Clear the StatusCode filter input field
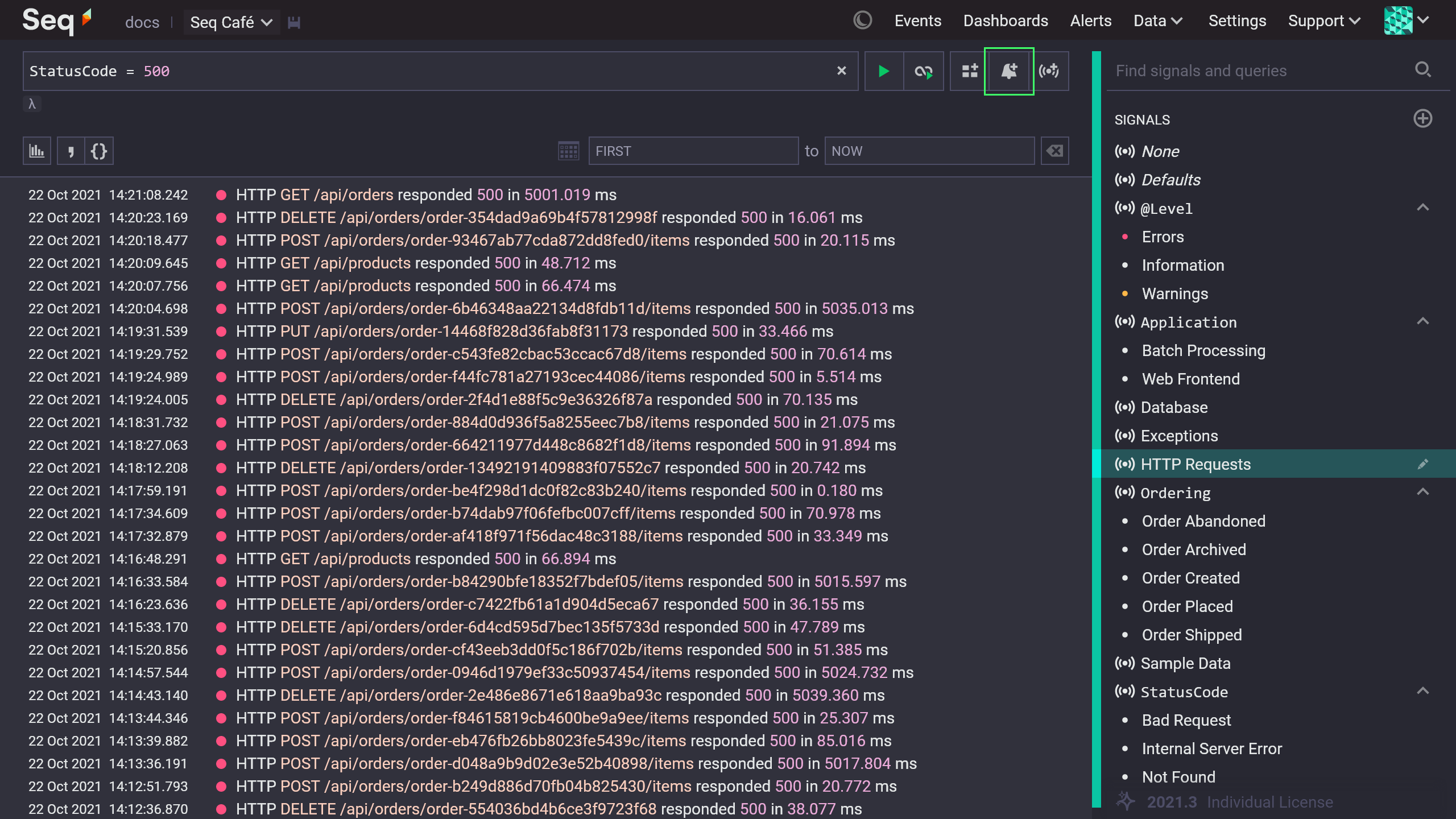Viewport: 1456px width, 819px height. pyautogui.click(x=841, y=70)
